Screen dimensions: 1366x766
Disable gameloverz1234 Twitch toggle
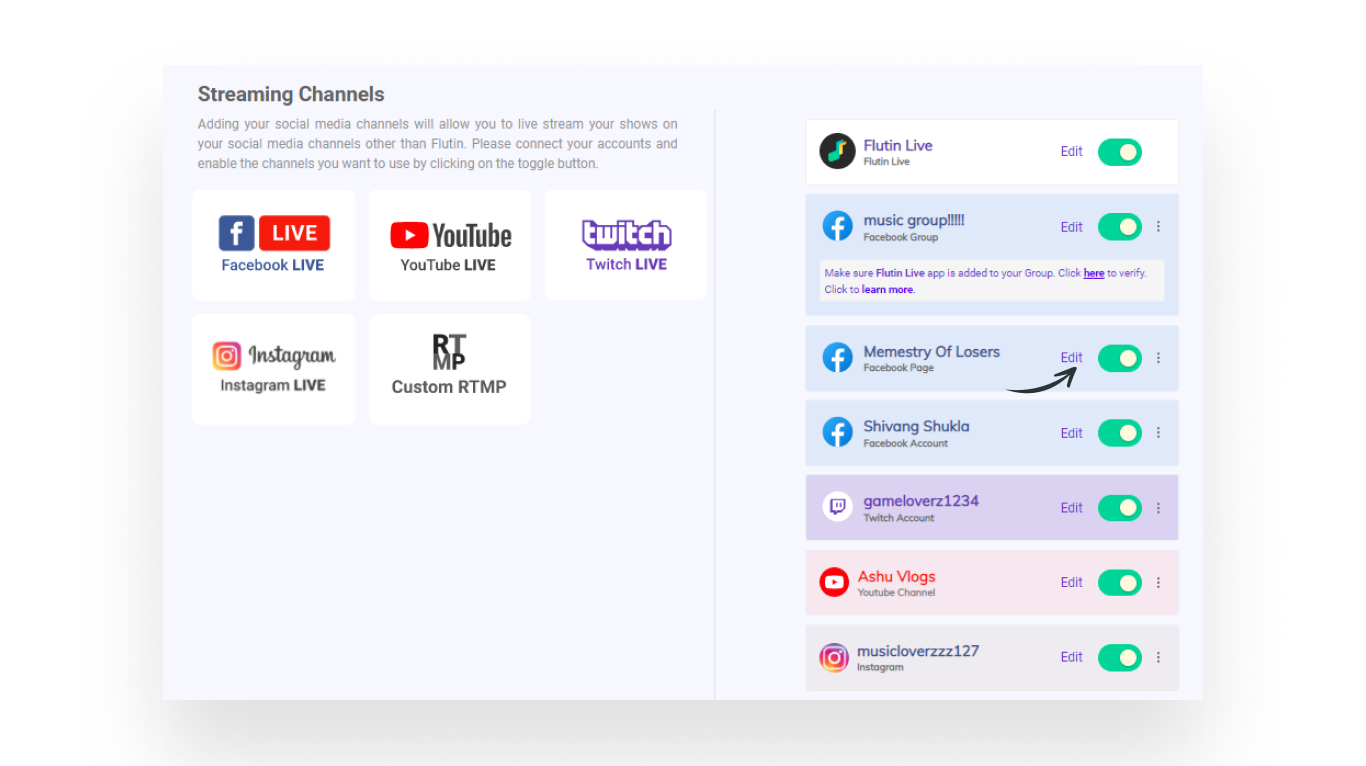click(x=1120, y=508)
